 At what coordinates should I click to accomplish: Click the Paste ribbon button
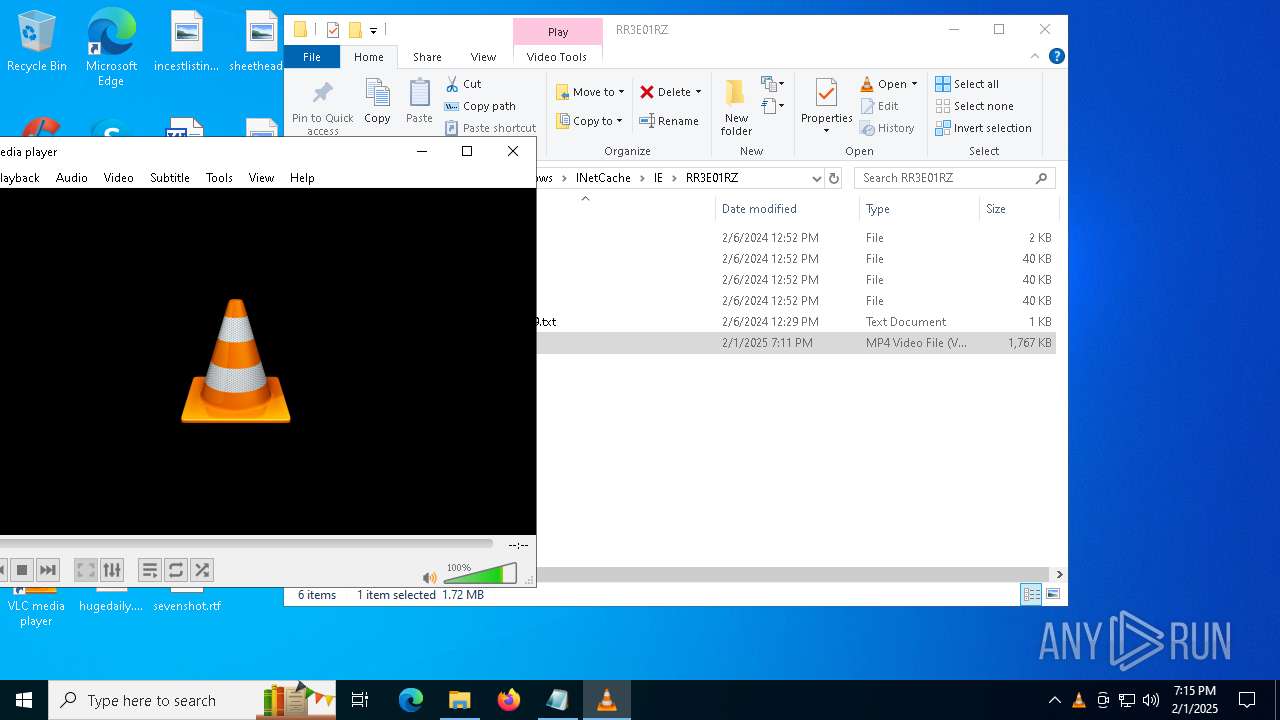click(419, 102)
